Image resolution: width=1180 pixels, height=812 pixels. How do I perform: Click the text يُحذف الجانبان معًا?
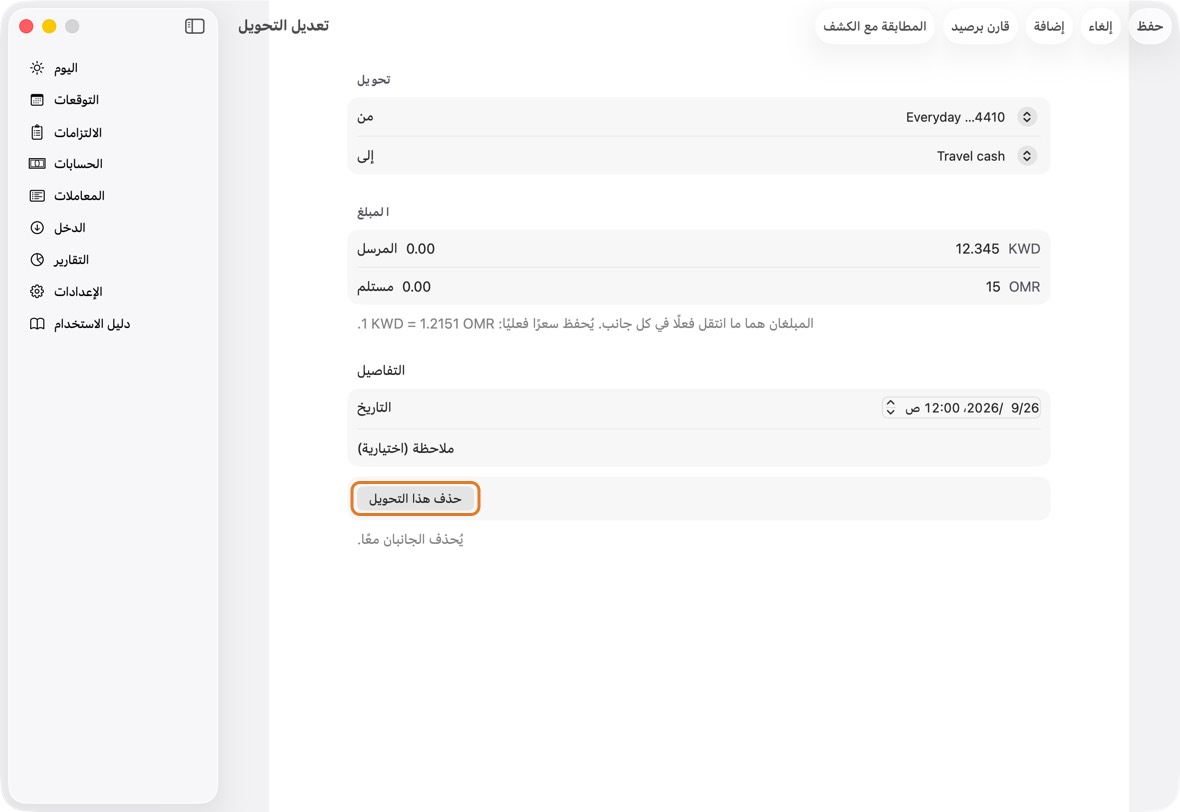(410, 540)
